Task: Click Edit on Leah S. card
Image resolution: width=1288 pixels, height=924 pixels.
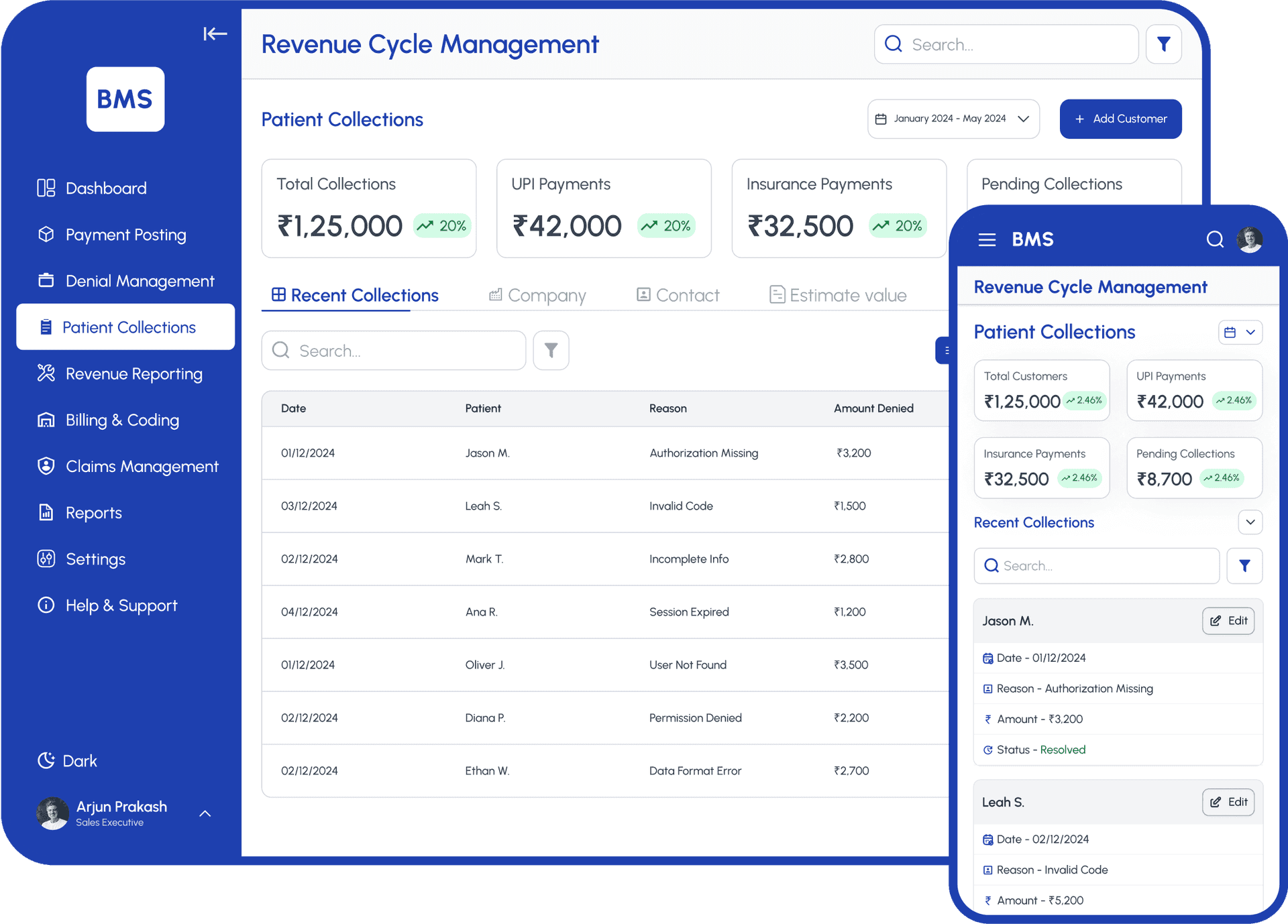Action: [x=1228, y=802]
